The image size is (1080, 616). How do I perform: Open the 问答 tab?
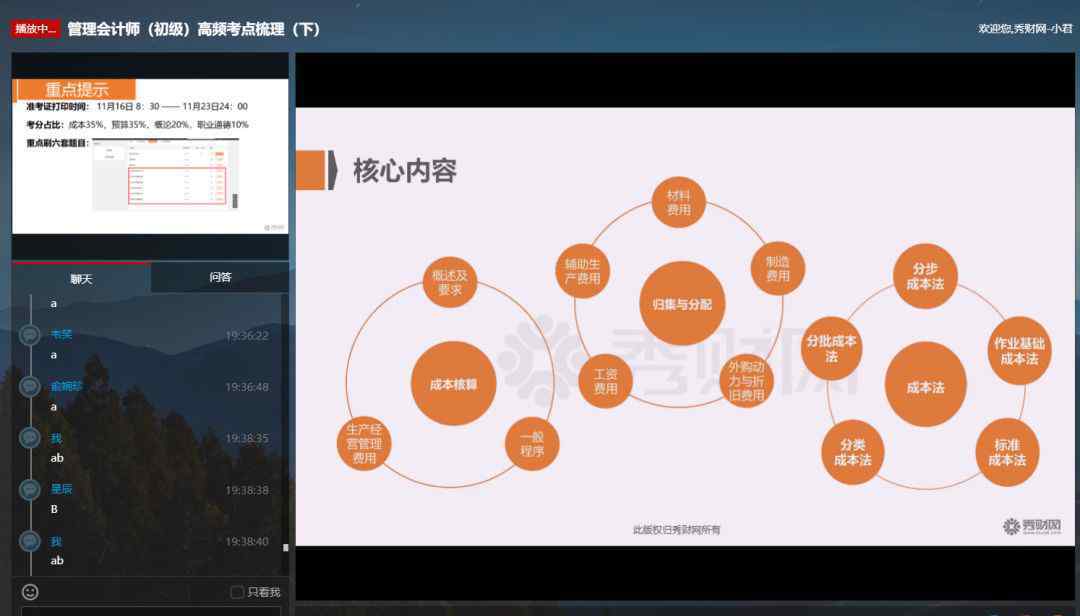click(220, 277)
